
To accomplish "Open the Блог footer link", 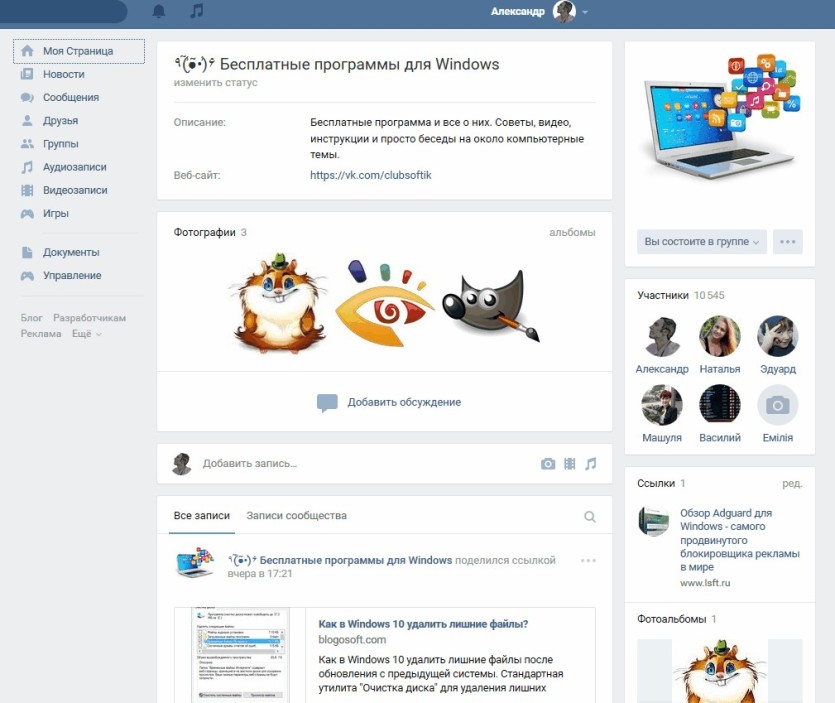I will [31, 318].
